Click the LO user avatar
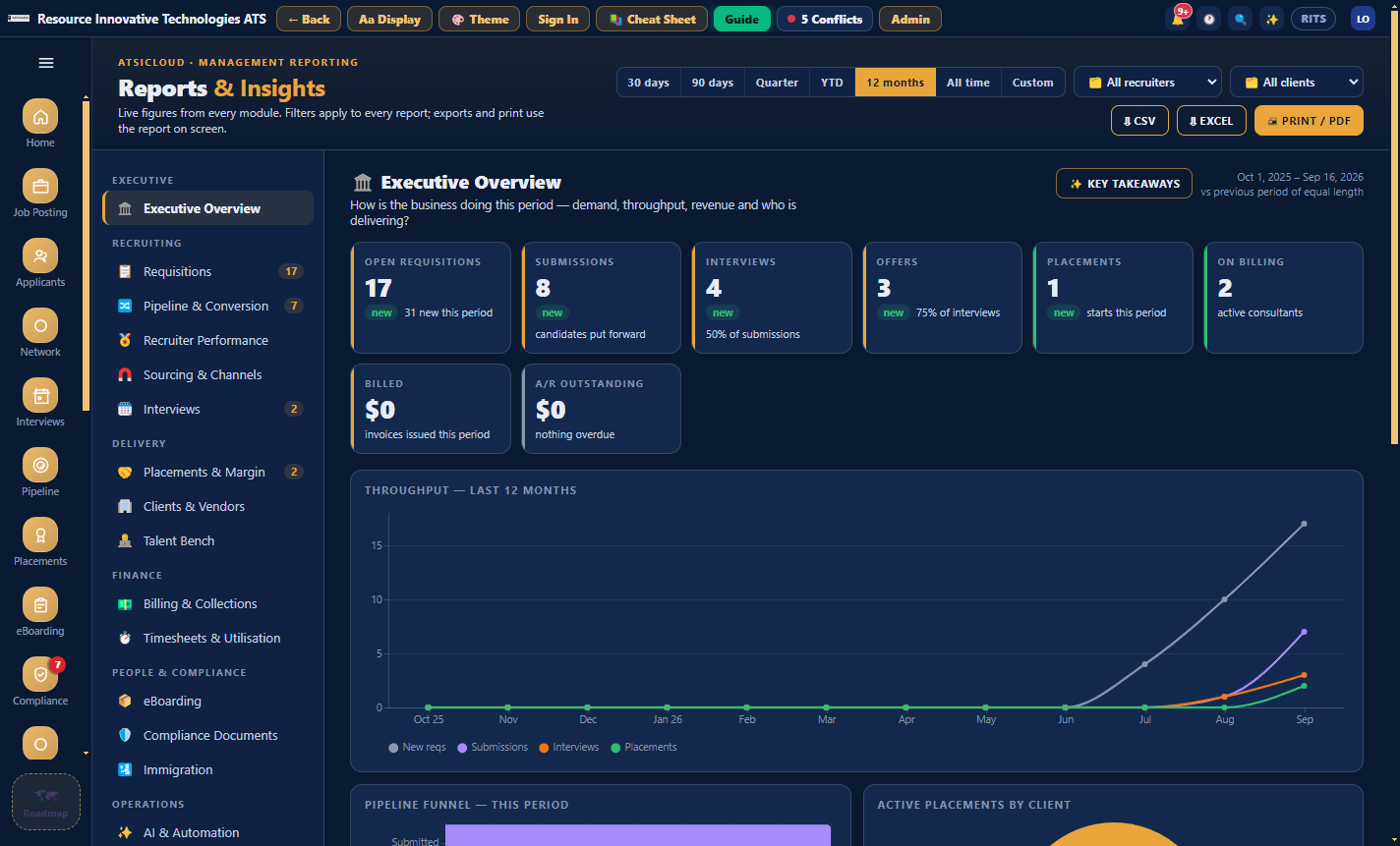This screenshot has width=1400, height=846. click(1363, 19)
